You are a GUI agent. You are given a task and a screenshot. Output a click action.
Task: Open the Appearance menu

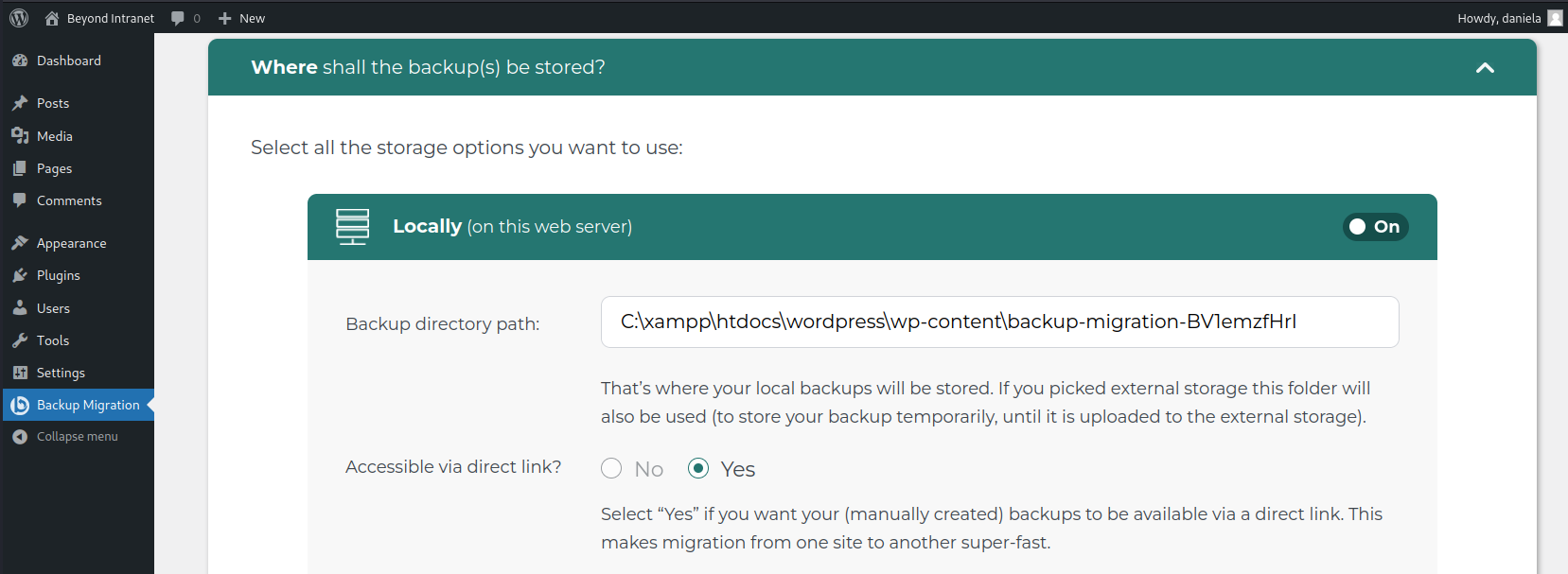pyautogui.click(x=71, y=243)
